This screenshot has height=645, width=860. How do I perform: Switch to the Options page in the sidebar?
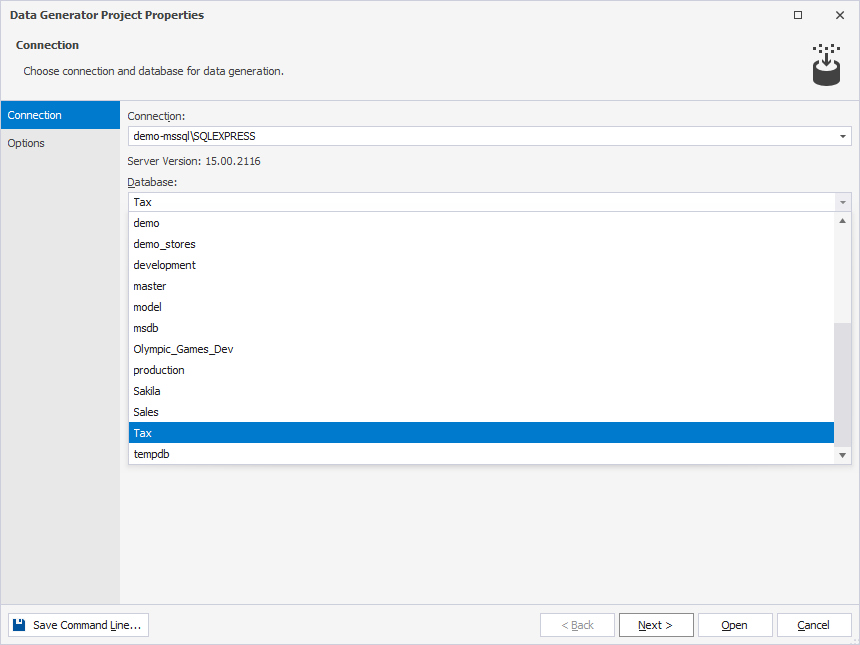pos(60,143)
